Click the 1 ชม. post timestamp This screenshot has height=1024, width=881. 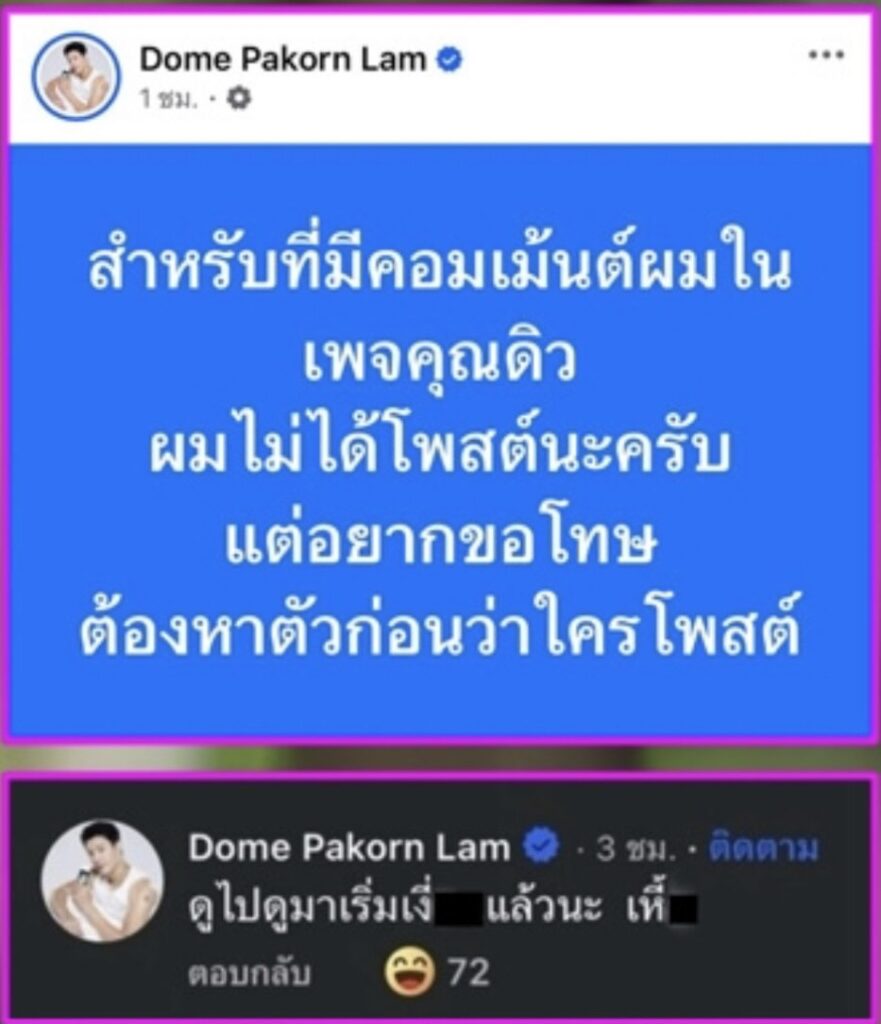tap(168, 99)
